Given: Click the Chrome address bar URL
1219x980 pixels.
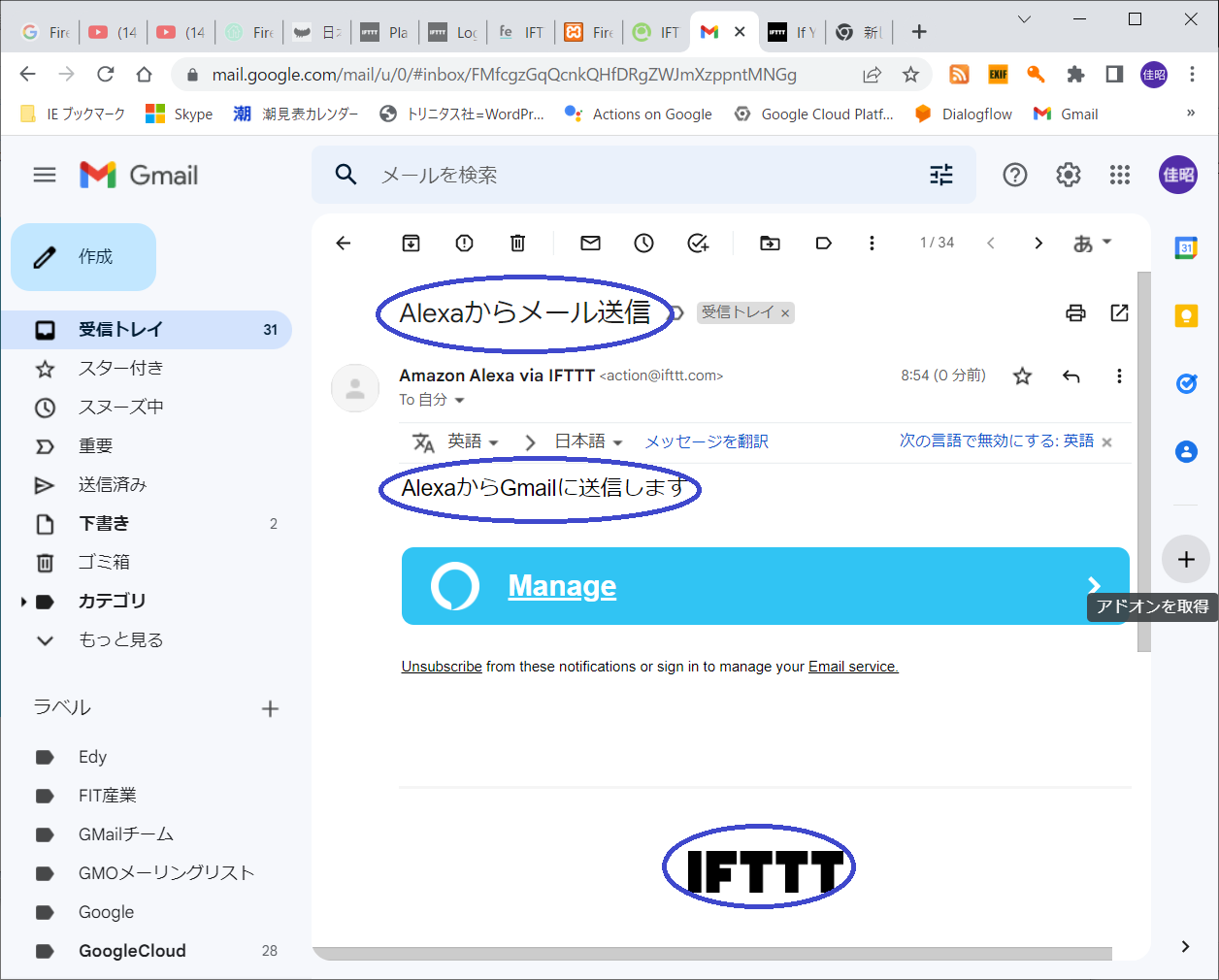Looking at the screenshot, I should (505, 75).
